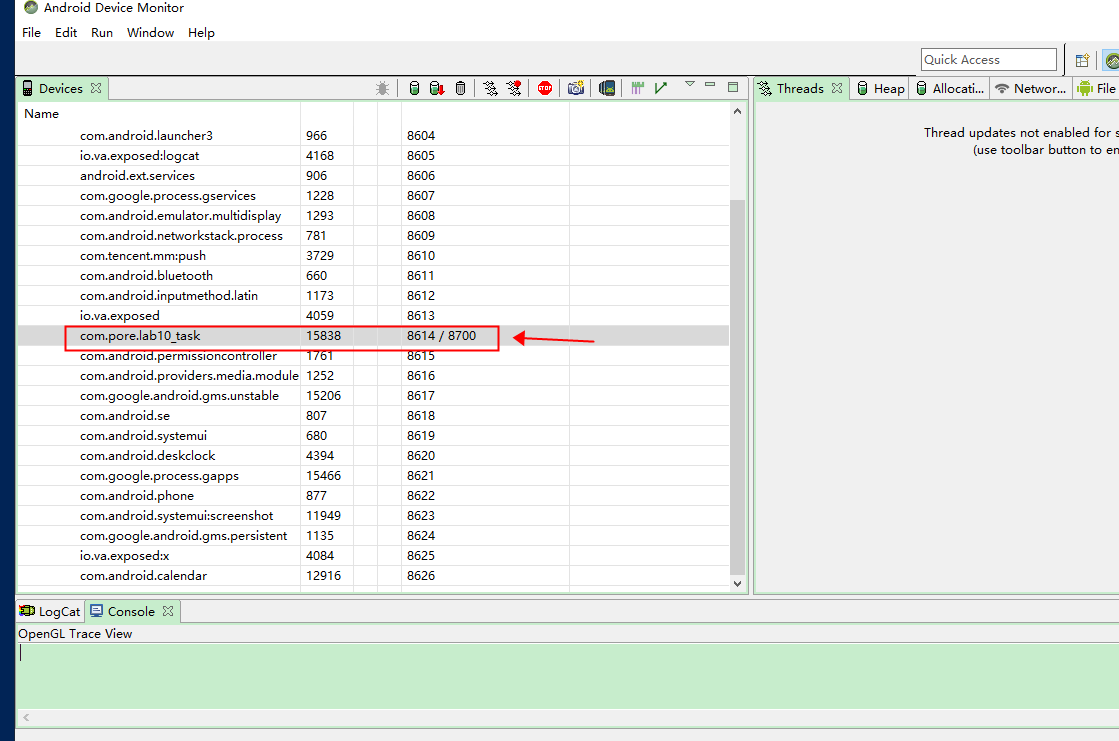Click the Dump View Hierarchy icon
The image size is (1119, 741).
[607, 88]
